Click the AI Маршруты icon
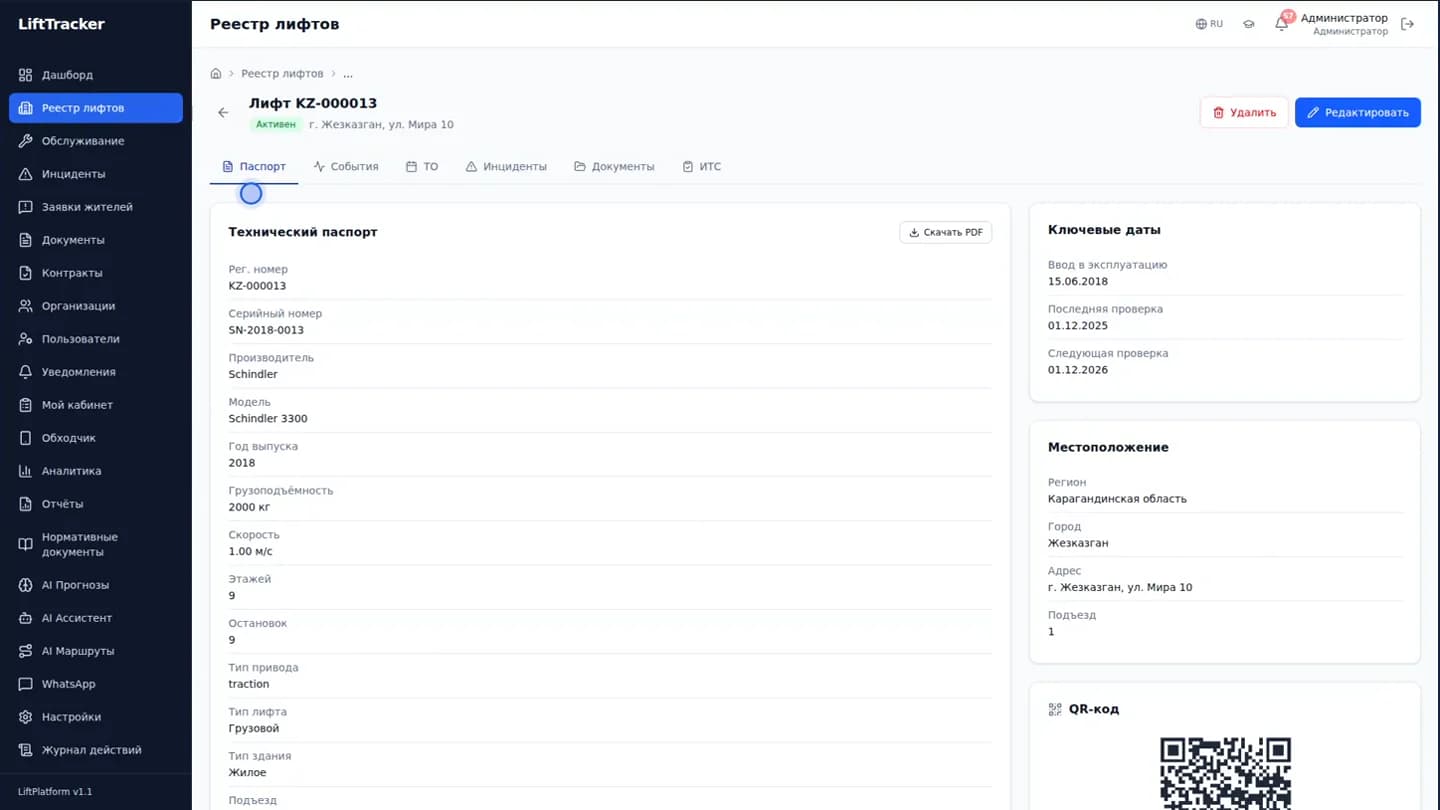1440x810 pixels. (x=26, y=651)
